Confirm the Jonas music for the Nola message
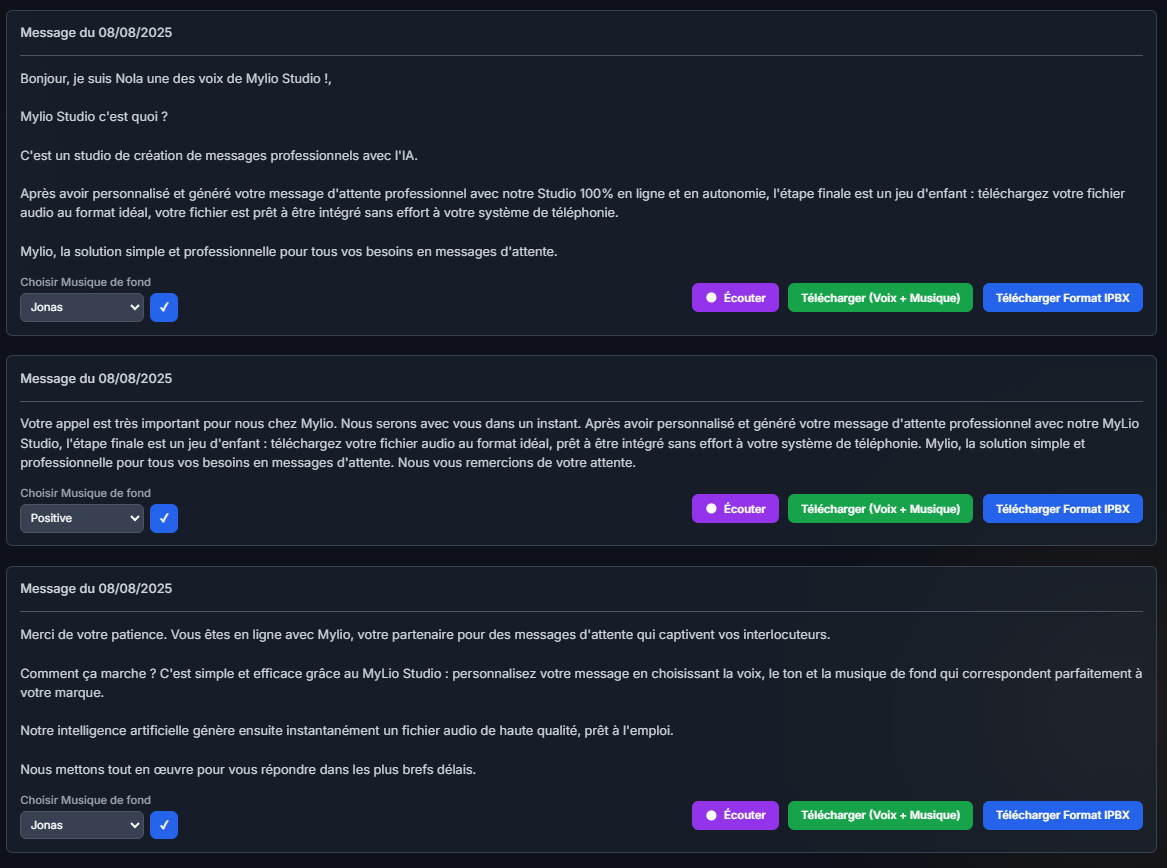1167x868 pixels. pyautogui.click(x=164, y=308)
